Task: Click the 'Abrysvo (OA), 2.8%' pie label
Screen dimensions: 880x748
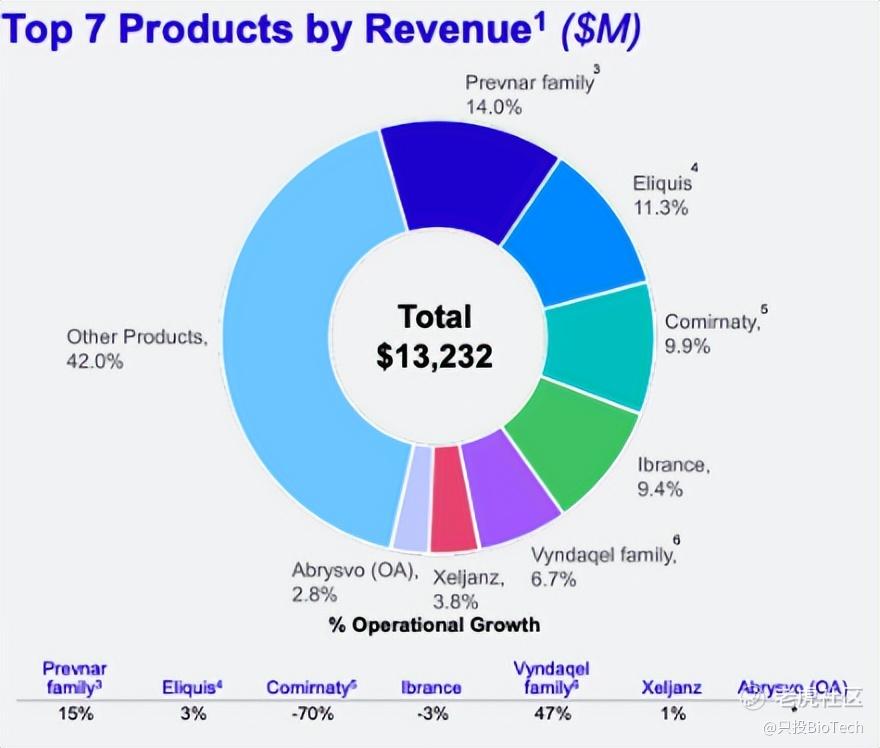Action: 355,582
